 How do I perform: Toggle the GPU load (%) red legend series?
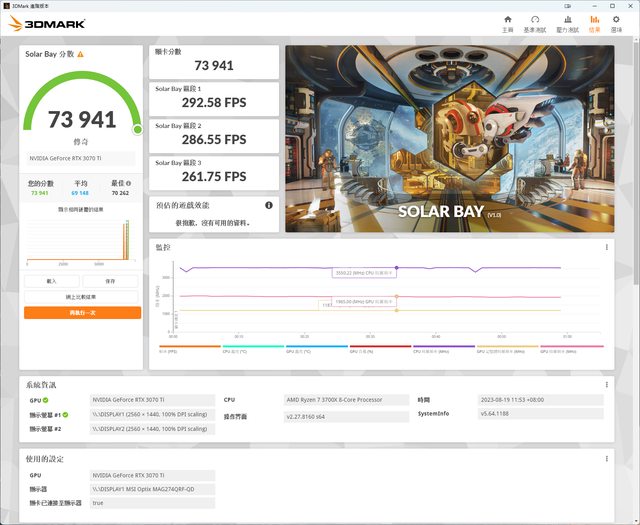(x=364, y=350)
